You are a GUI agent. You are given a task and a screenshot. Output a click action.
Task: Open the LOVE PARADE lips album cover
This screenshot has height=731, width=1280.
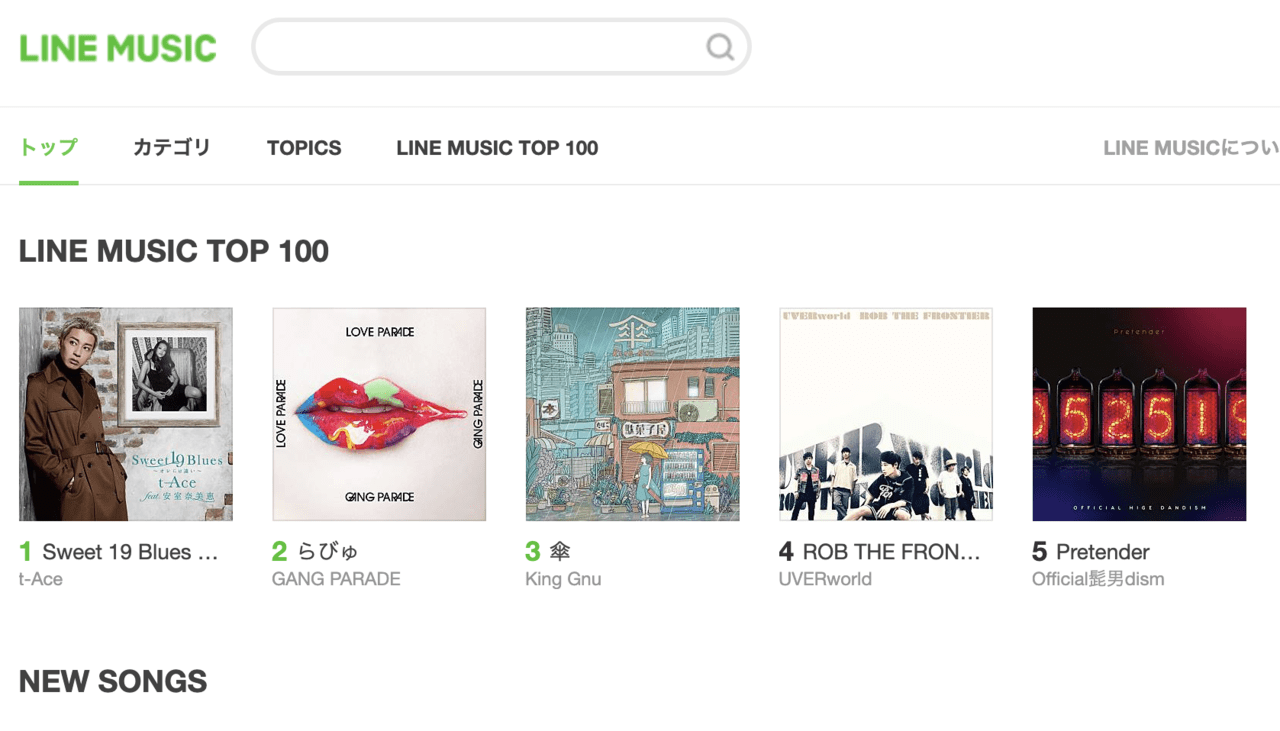(379, 414)
